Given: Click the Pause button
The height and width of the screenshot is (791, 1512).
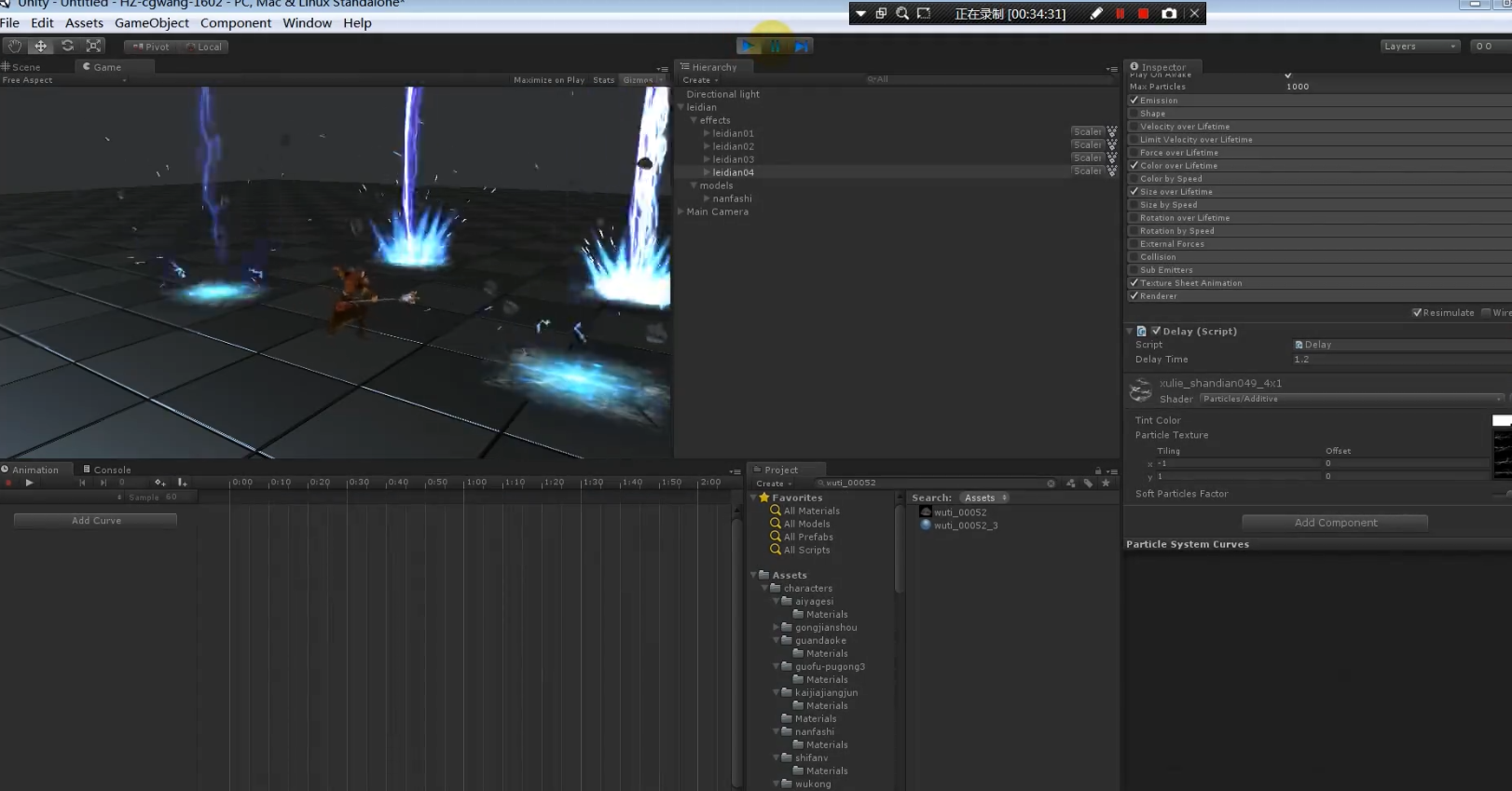Looking at the screenshot, I should tap(775, 46).
